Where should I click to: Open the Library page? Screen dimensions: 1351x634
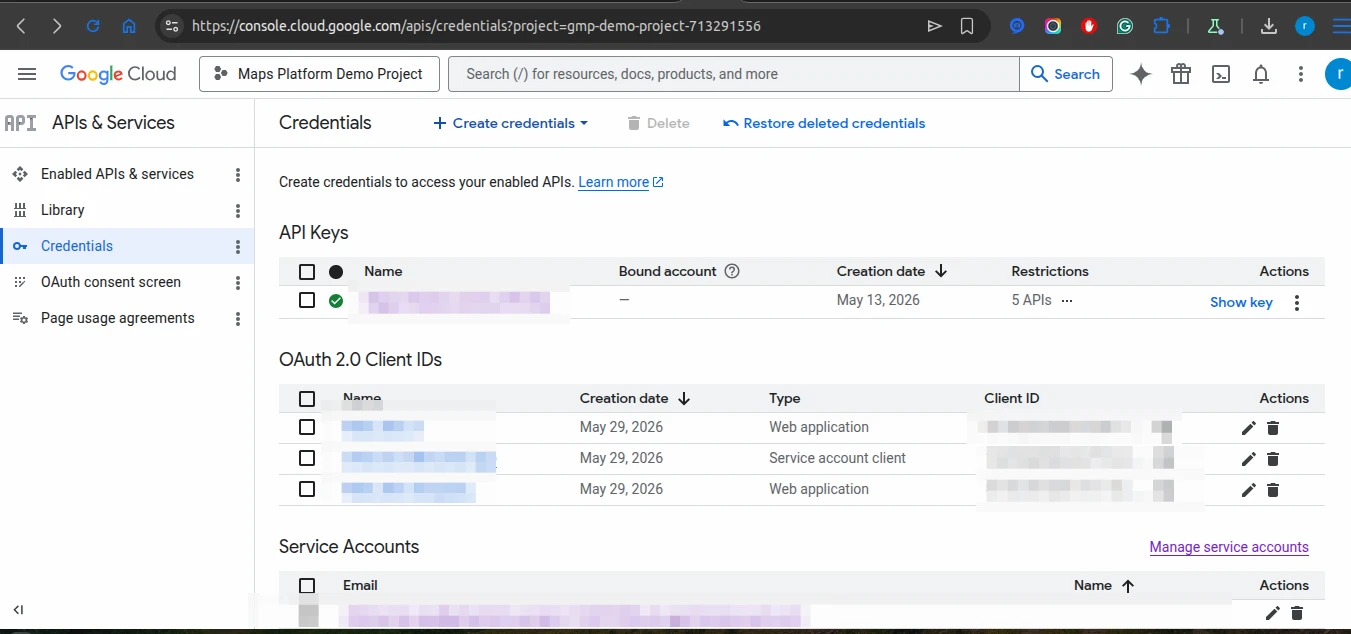pos(62,210)
